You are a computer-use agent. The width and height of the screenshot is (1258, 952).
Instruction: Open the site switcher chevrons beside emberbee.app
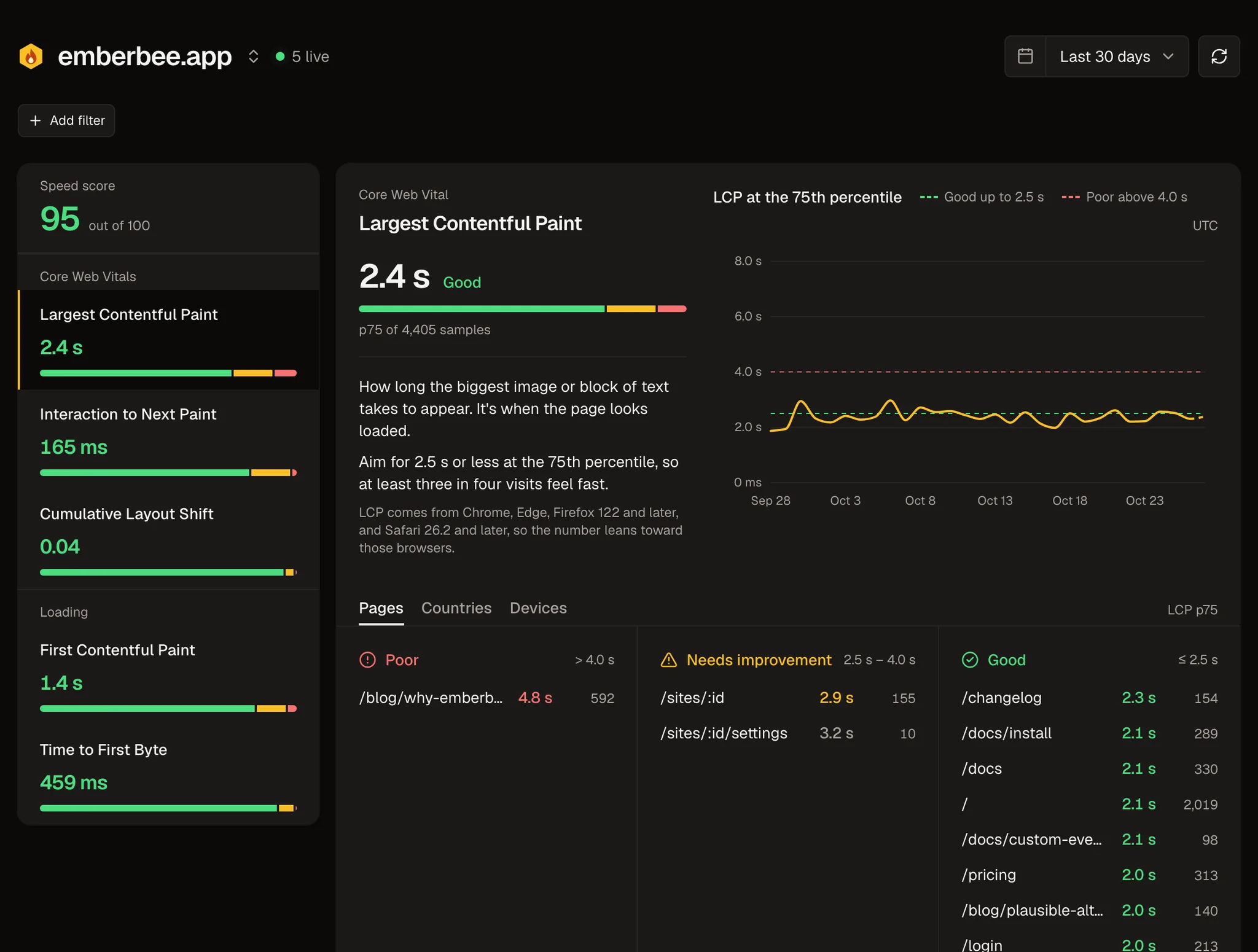pos(253,57)
